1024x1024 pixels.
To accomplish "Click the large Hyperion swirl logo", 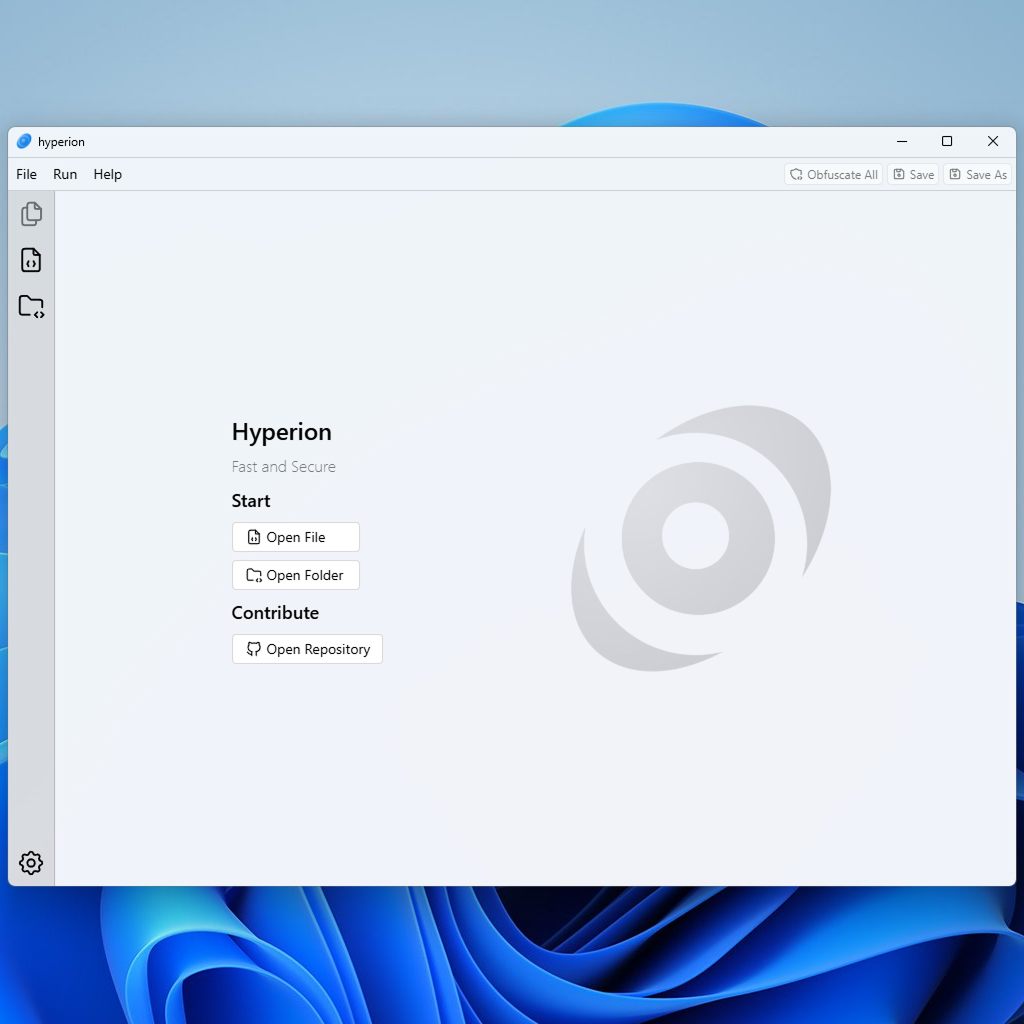I will coord(699,538).
